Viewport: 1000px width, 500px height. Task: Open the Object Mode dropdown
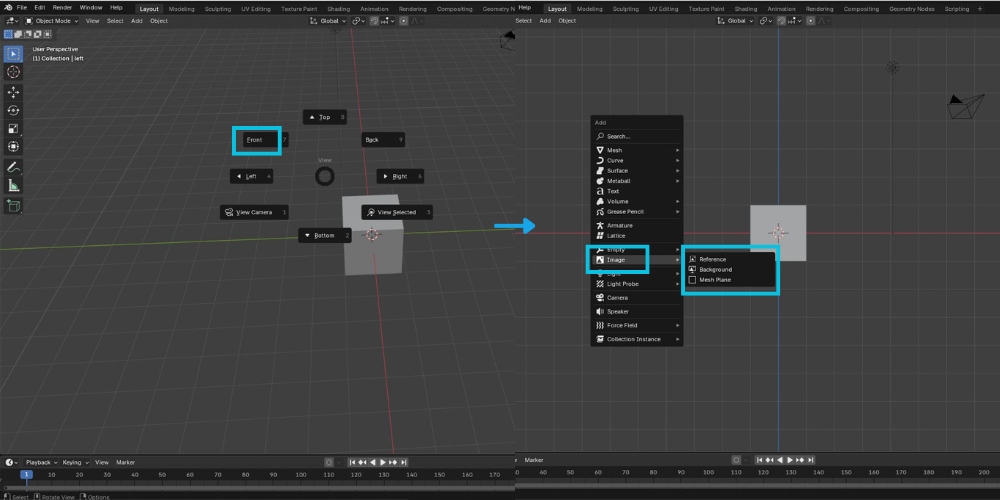[x=52, y=20]
